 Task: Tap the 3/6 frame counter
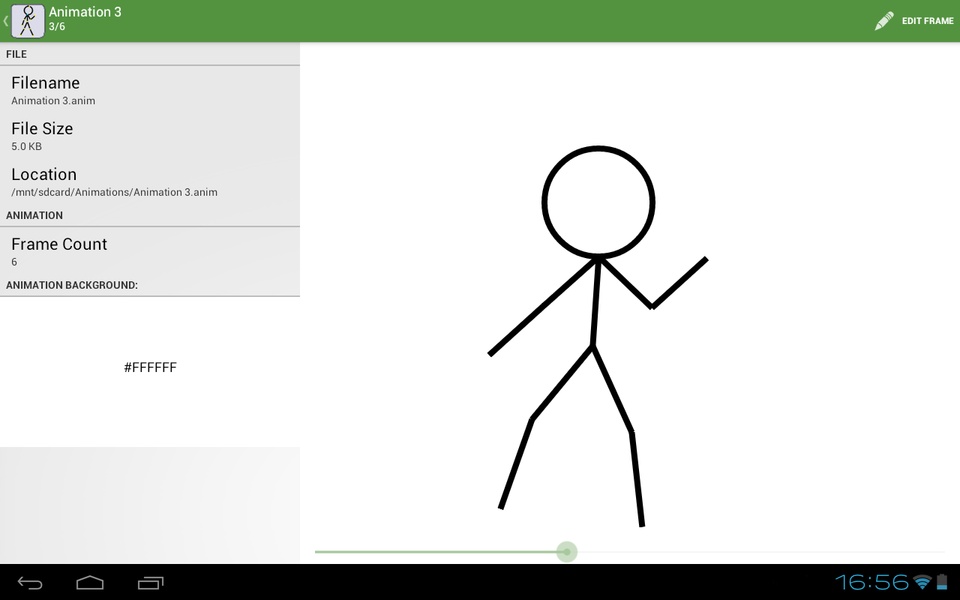(x=57, y=26)
